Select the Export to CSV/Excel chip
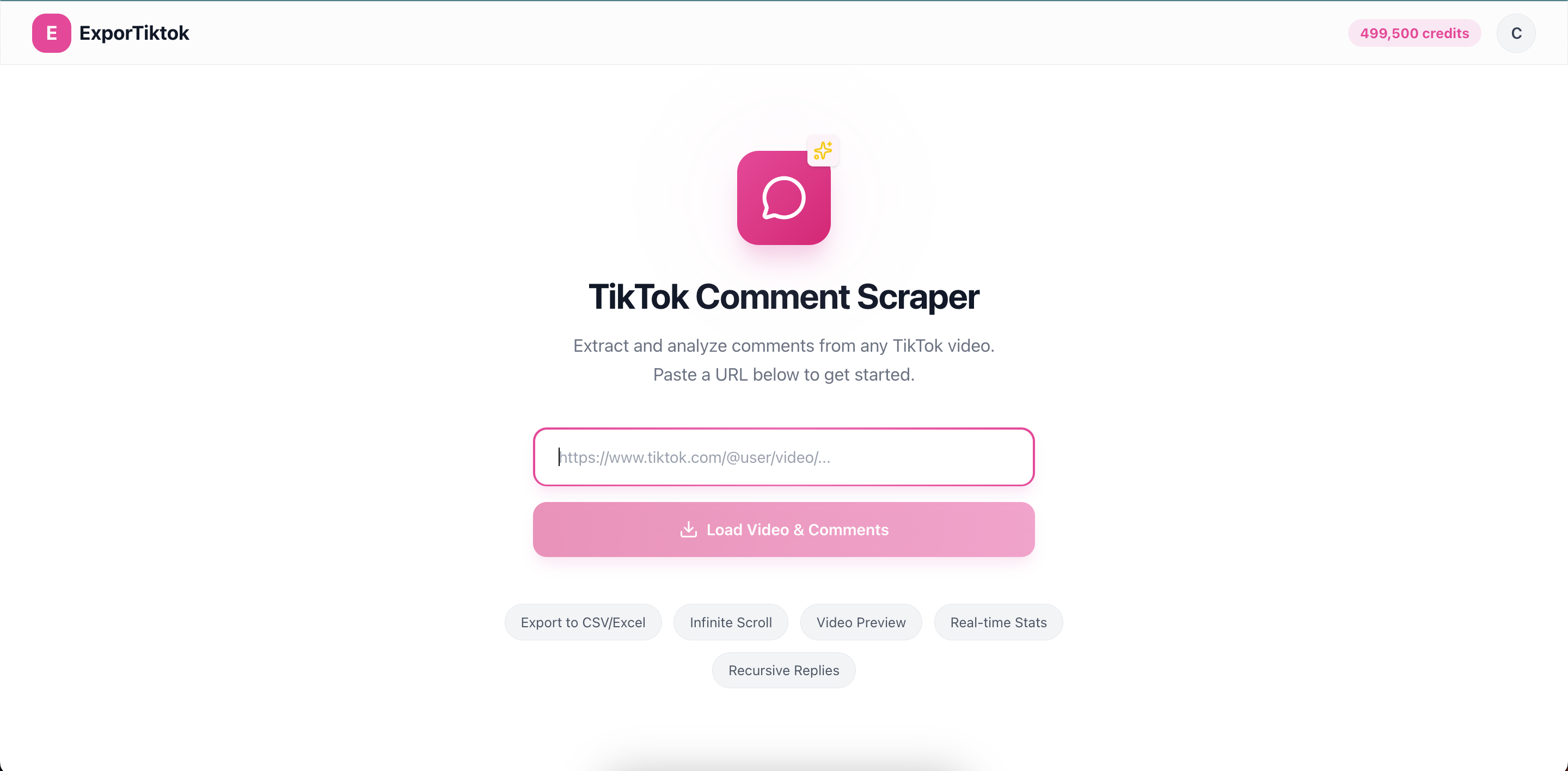 point(583,622)
